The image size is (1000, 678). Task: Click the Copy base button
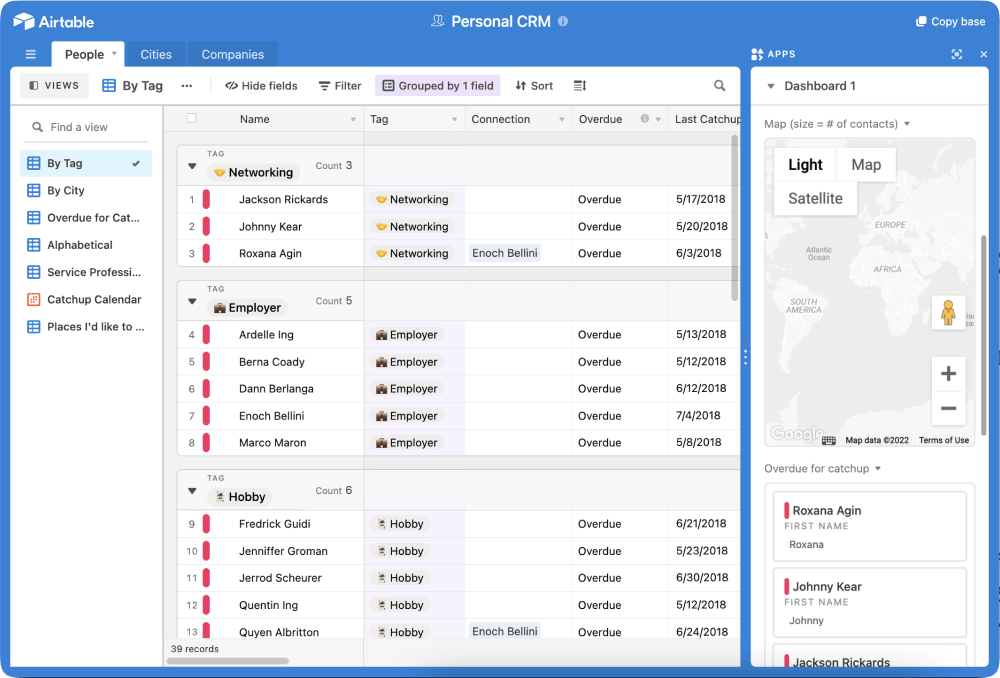point(950,22)
